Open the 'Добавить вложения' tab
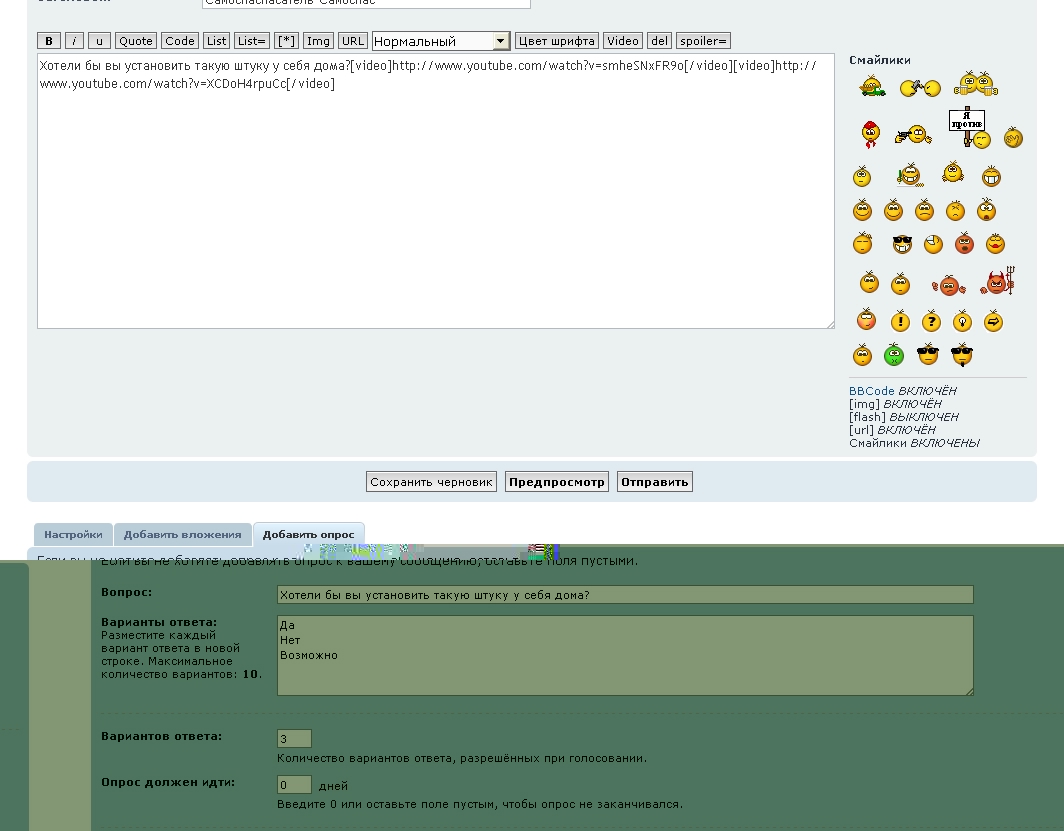The width and height of the screenshot is (1064, 831). coord(183,535)
